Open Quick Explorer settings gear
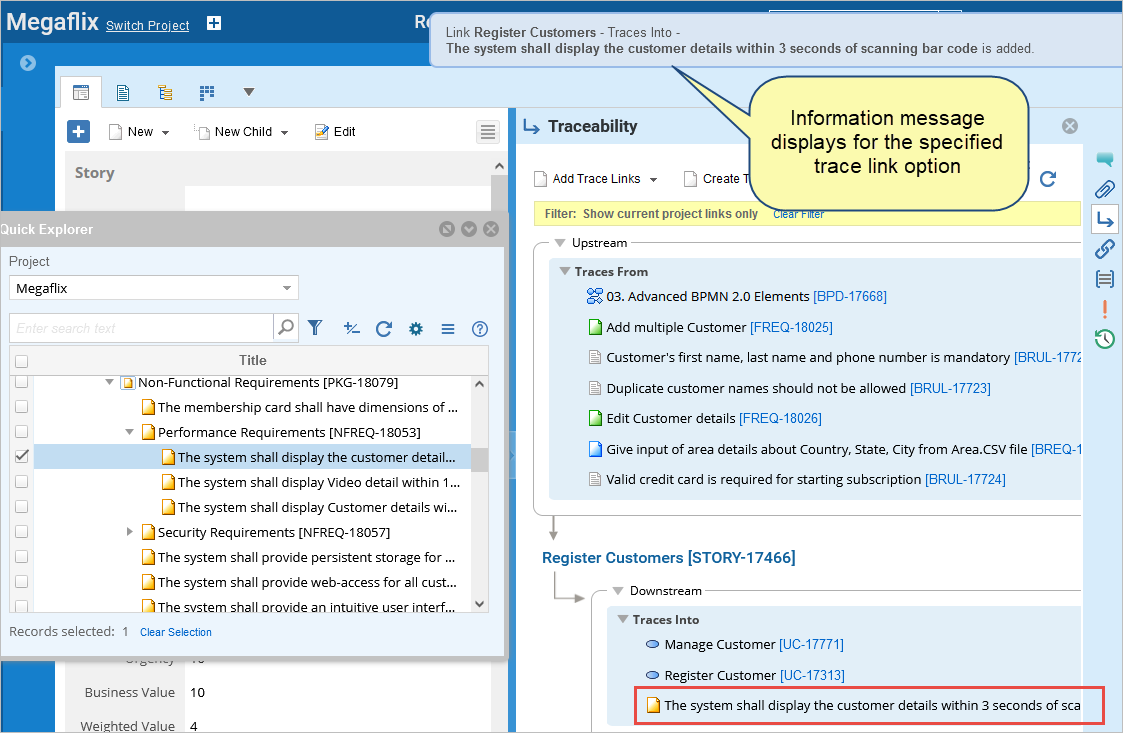1123x733 pixels. (x=415, y=329)
